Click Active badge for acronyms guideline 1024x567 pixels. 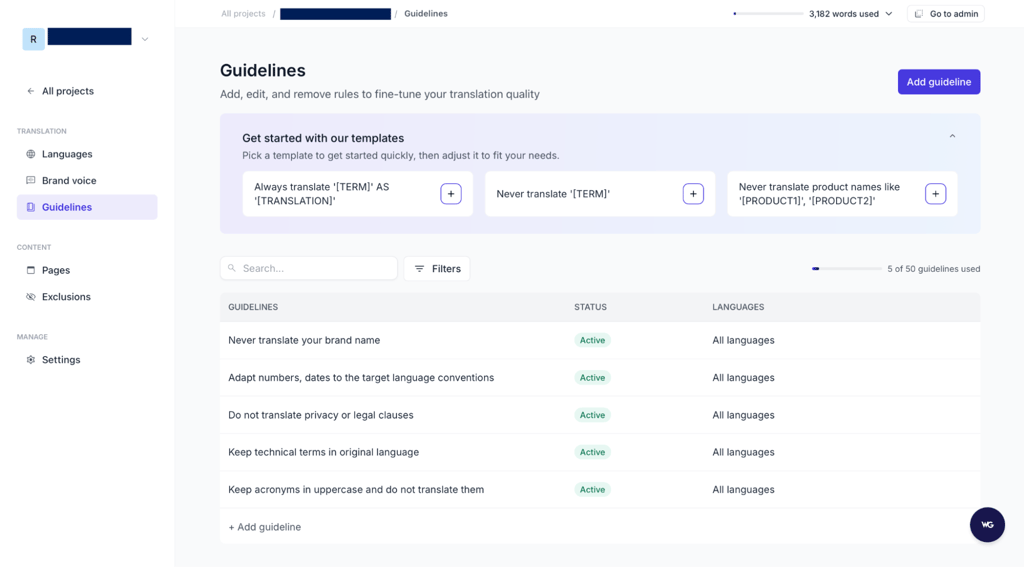click(592, 489)
